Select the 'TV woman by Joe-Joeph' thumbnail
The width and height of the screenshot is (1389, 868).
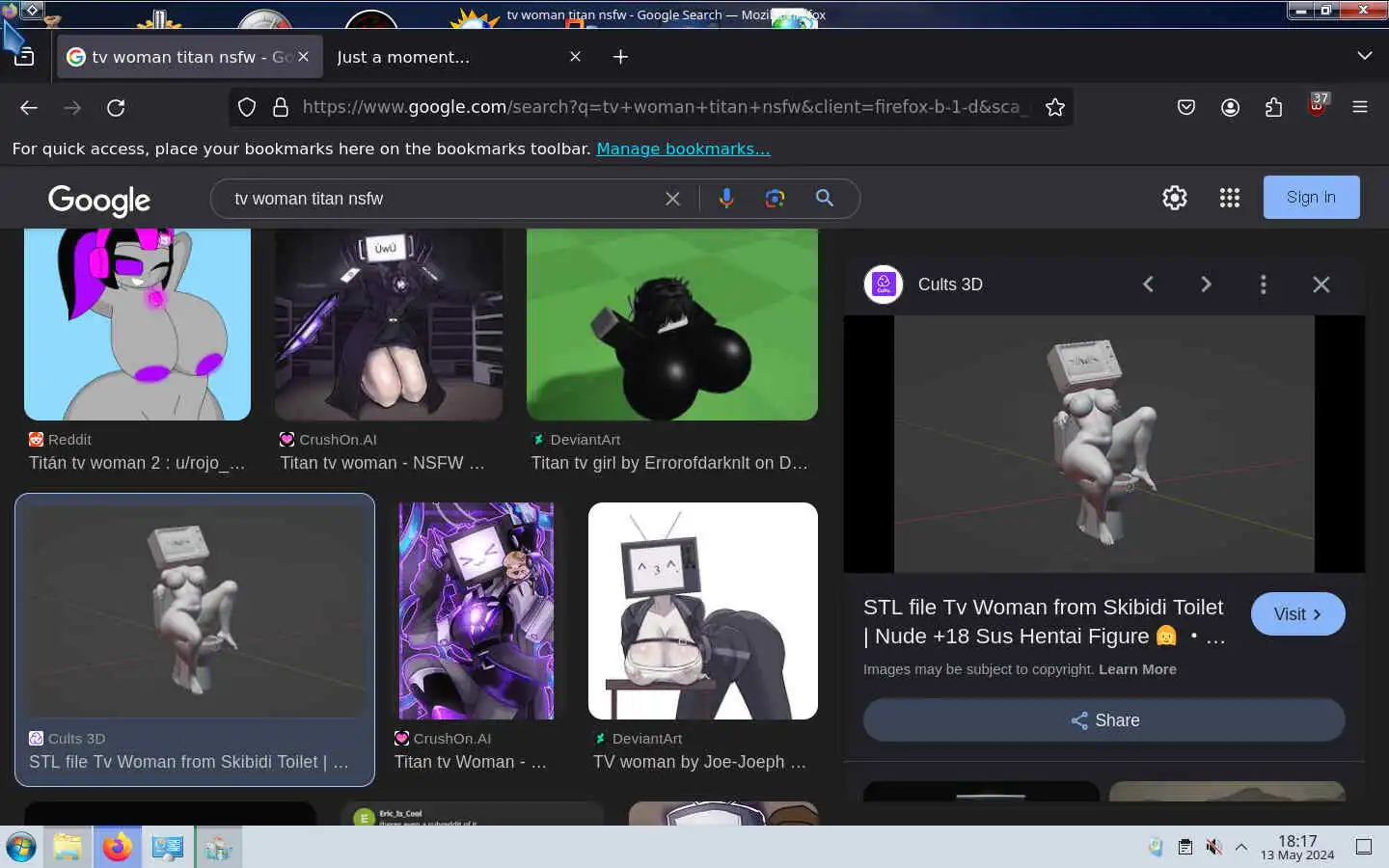point(703,610)
